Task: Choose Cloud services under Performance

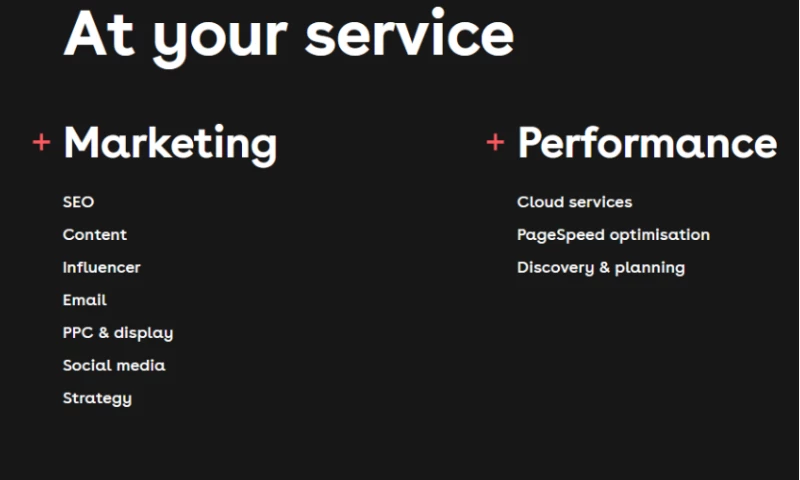Action: (574, 202)
